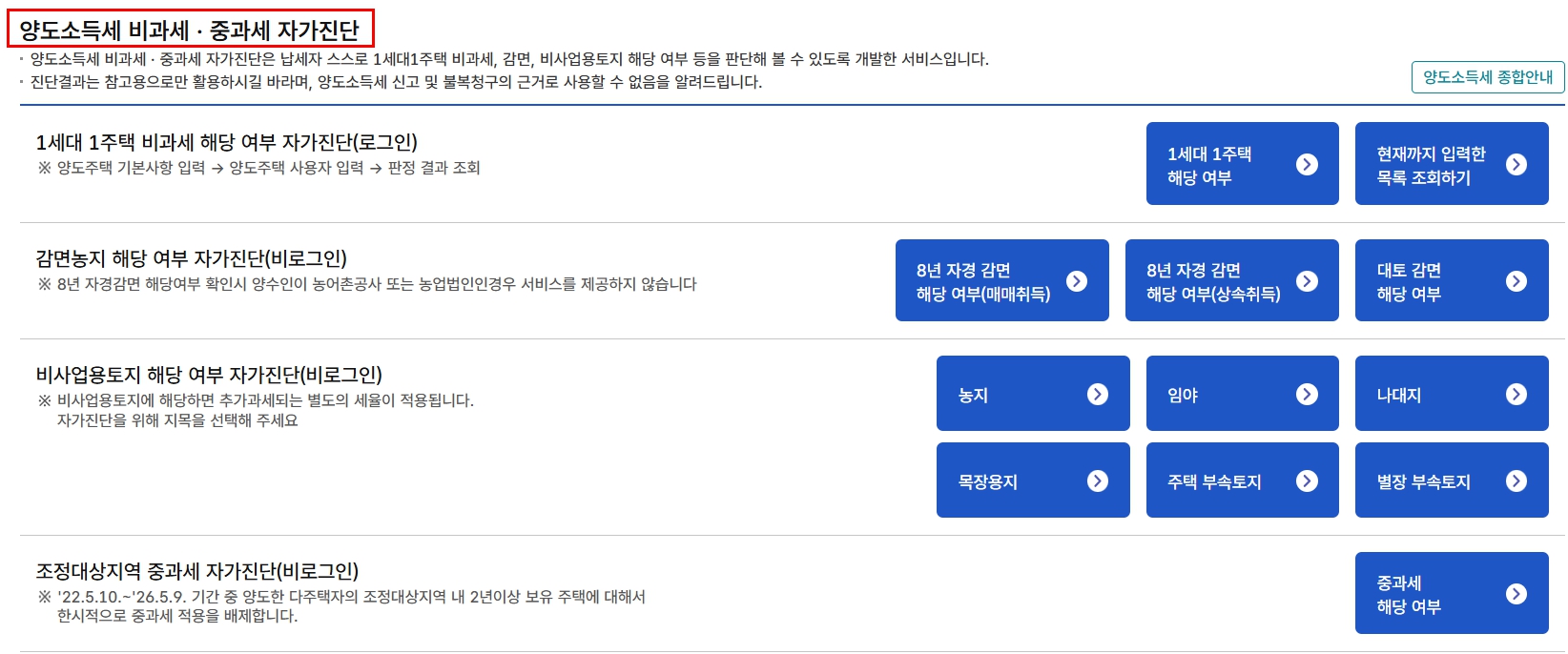The height and width of the screenshot is (654, 1568).
Task: Click arrow icon on 임야 button
Action: [x=1307, y=394]
